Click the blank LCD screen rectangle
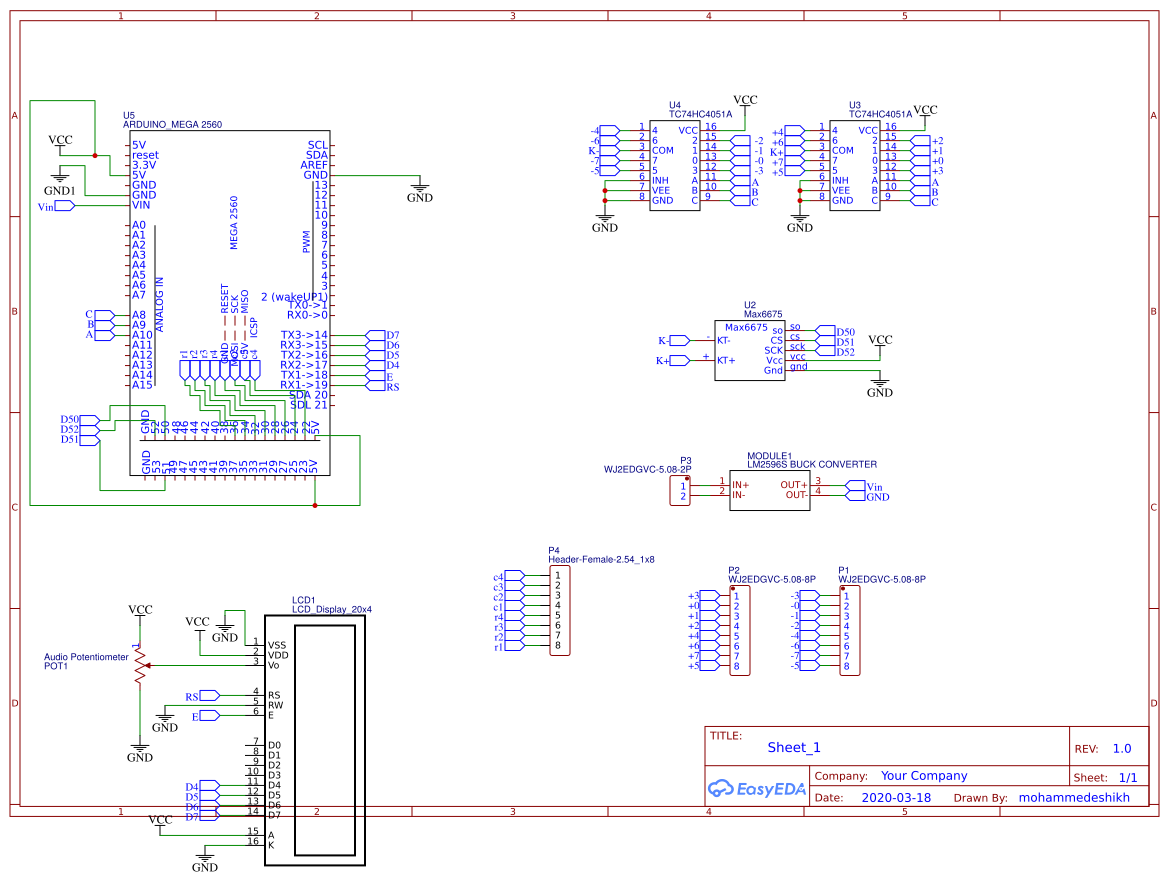The image size is (1169, 884). [x=325, y=740]
